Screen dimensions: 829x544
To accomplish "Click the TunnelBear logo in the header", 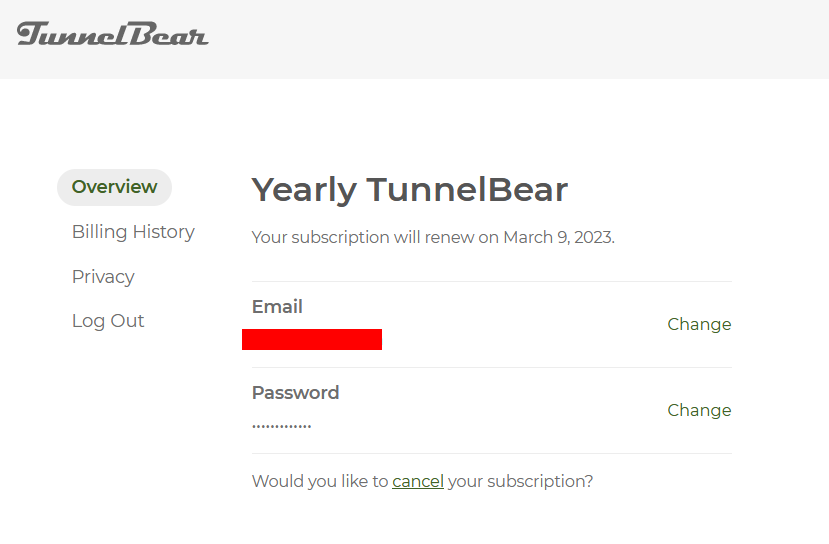I will (113, 34).
